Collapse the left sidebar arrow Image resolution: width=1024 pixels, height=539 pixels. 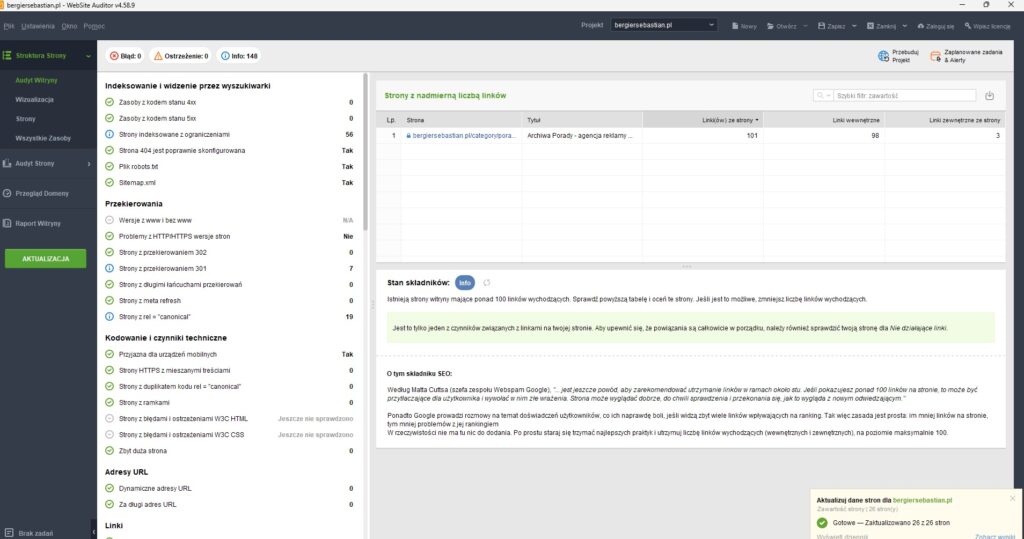point(93,531)
